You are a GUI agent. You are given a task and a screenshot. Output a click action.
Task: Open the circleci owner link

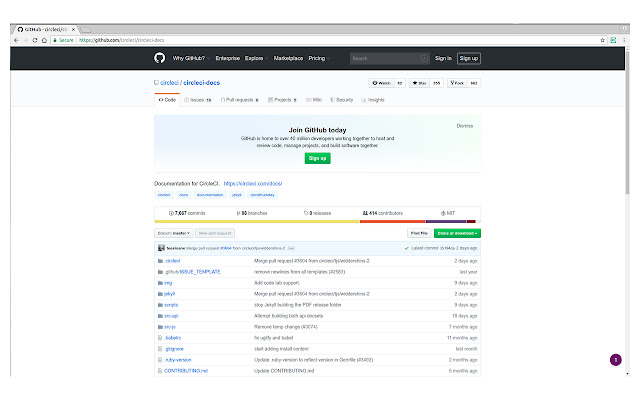(169, 82)
